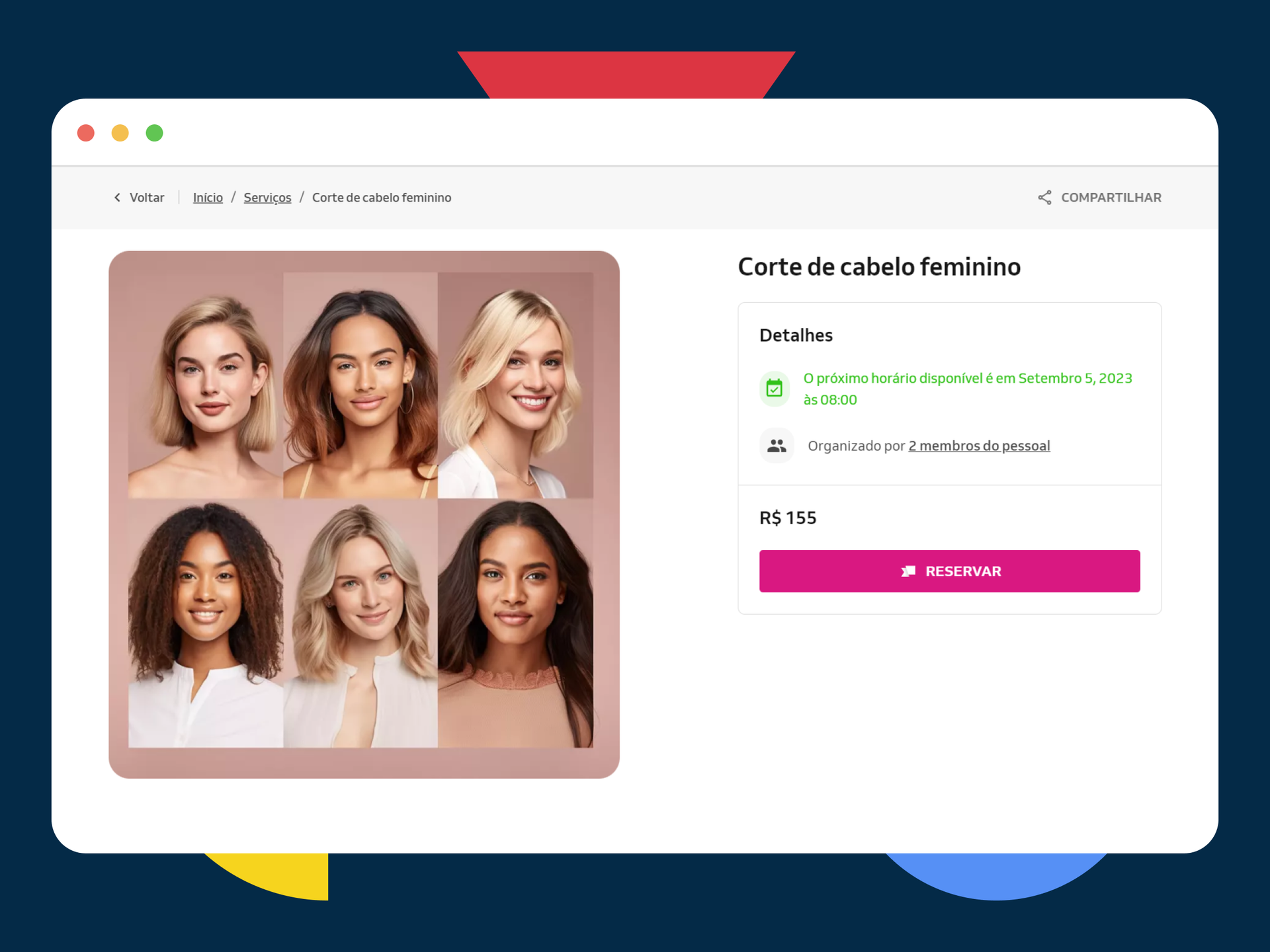Open the Início breadcrumb link
Image resolution: width=1270 pixels, height=952 pixels.
pos(208,198)
